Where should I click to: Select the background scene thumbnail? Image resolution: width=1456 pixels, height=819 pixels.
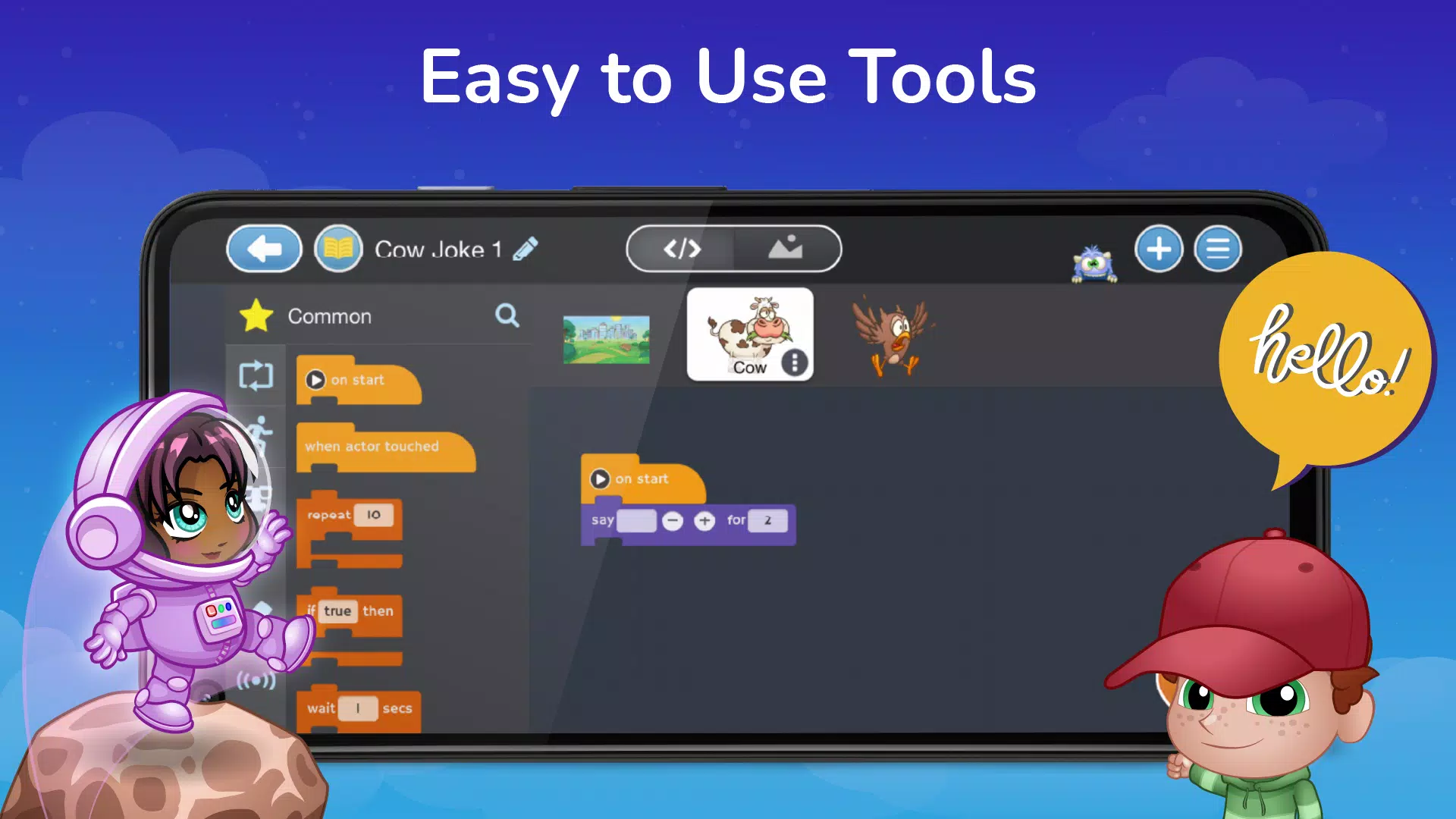pyautogui.click(x=606, y=336)
